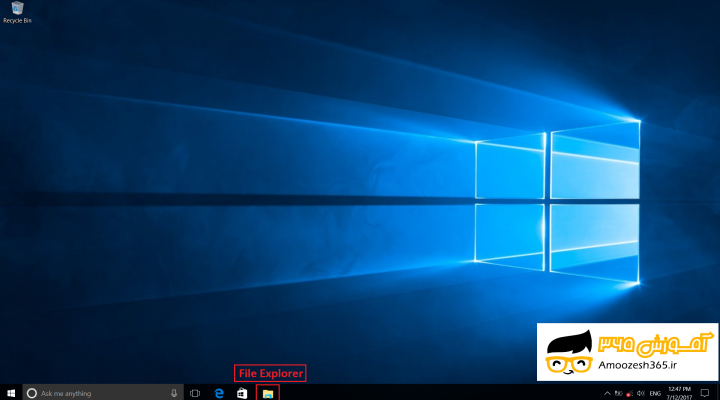Open Task View from the taskbar
The height and width of the screenshot is (400, 720).
coord(195,393)
